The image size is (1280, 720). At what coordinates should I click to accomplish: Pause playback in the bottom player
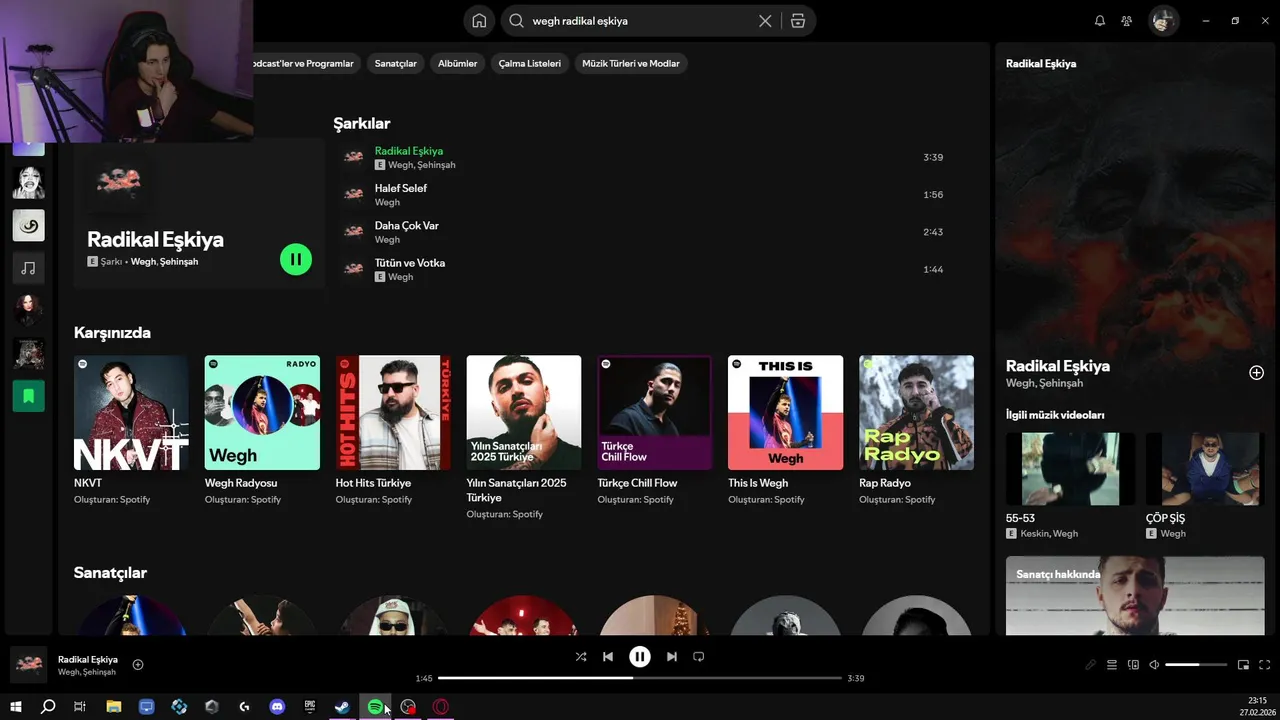(640, 657)
